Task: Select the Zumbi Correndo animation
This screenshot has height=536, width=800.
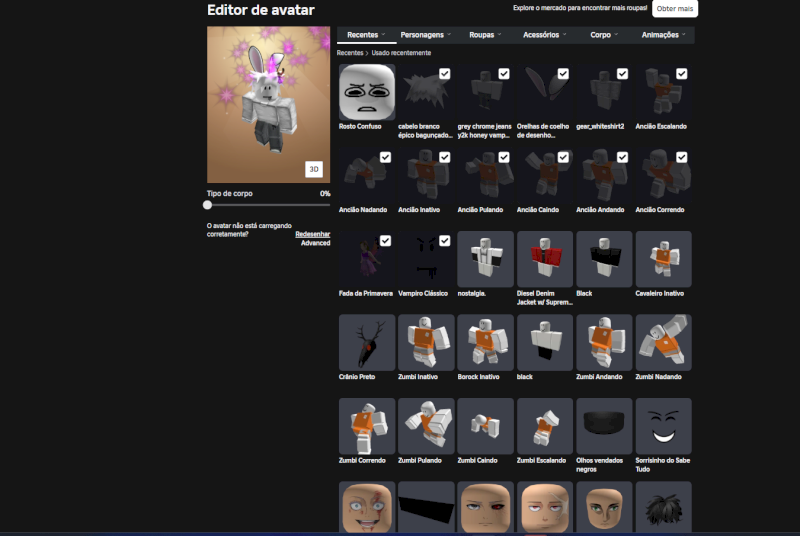Action: 367,426
